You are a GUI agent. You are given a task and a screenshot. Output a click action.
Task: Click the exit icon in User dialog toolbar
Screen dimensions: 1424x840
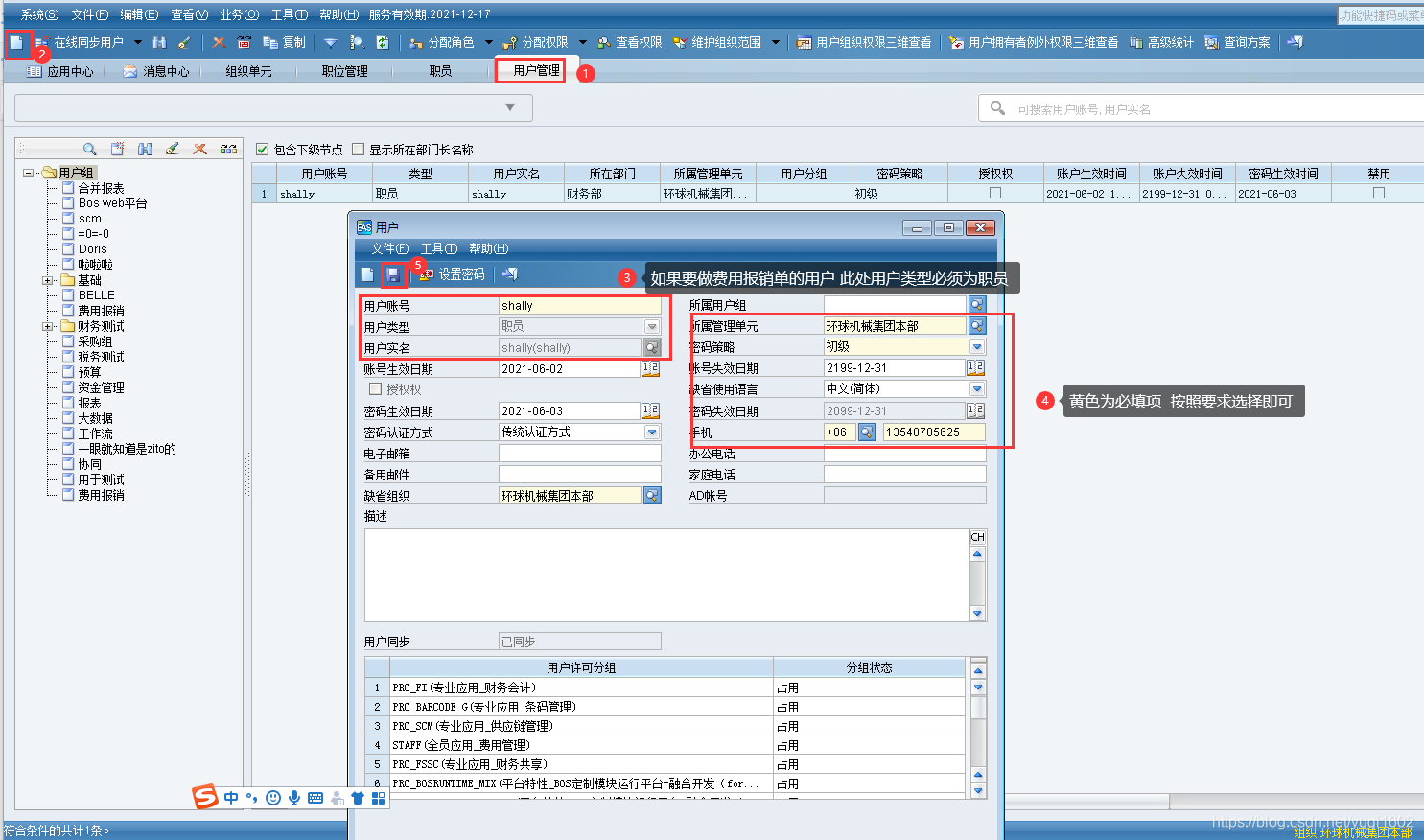509,275
